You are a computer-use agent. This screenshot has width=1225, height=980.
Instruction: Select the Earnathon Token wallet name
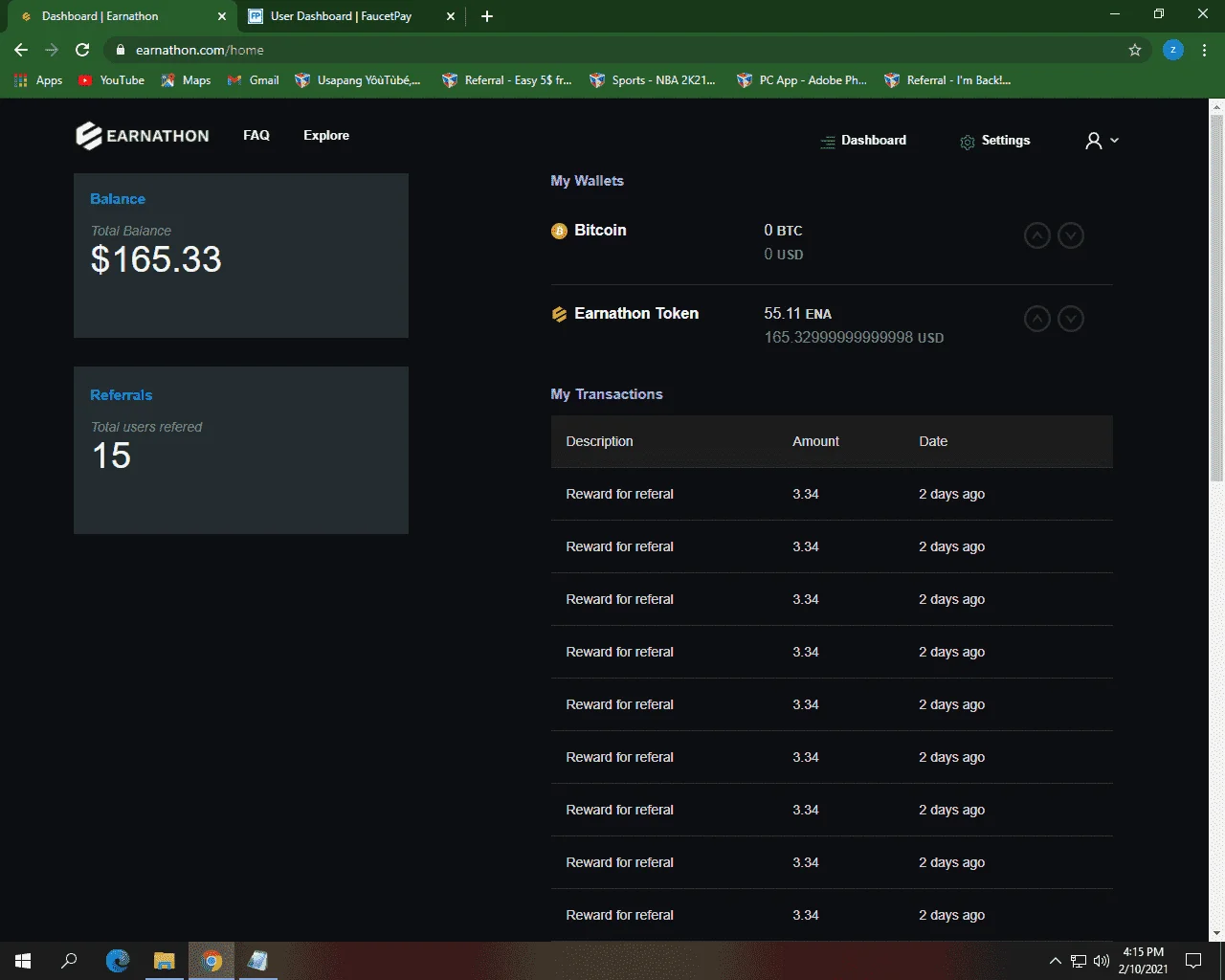coord(636,313)
